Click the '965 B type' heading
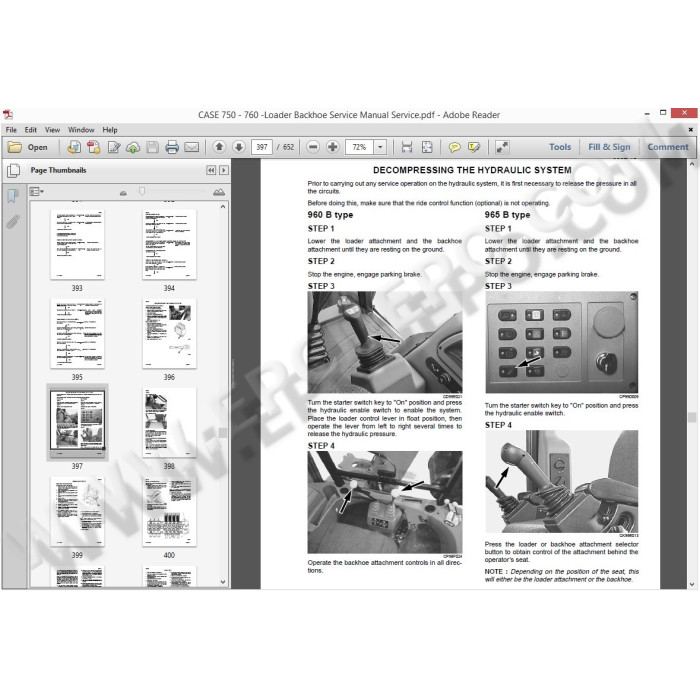The image size is (700, 700). pyautogui.click(x=507, y=215)
